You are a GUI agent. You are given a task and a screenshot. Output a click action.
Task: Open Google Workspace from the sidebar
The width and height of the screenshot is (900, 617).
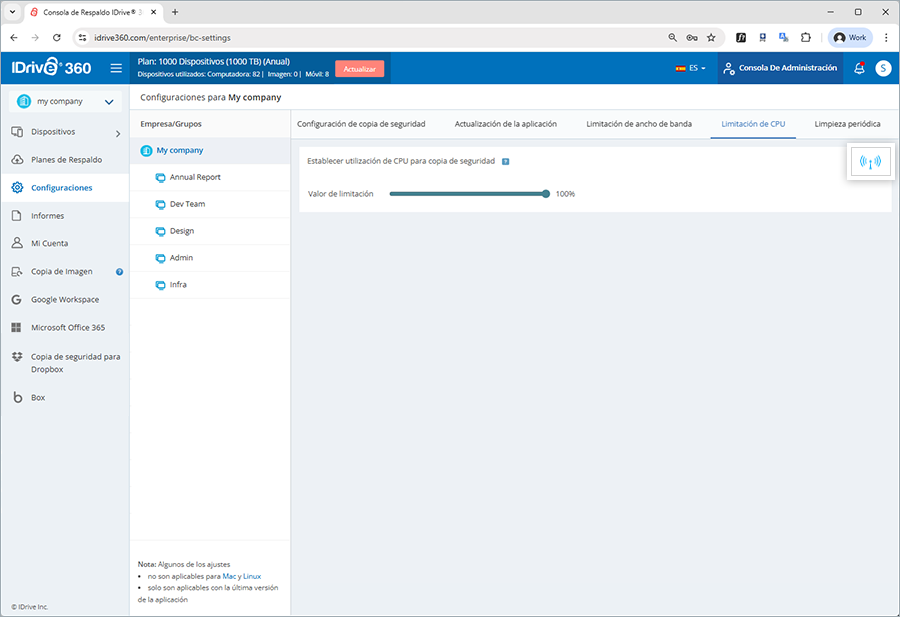[65, 299]
